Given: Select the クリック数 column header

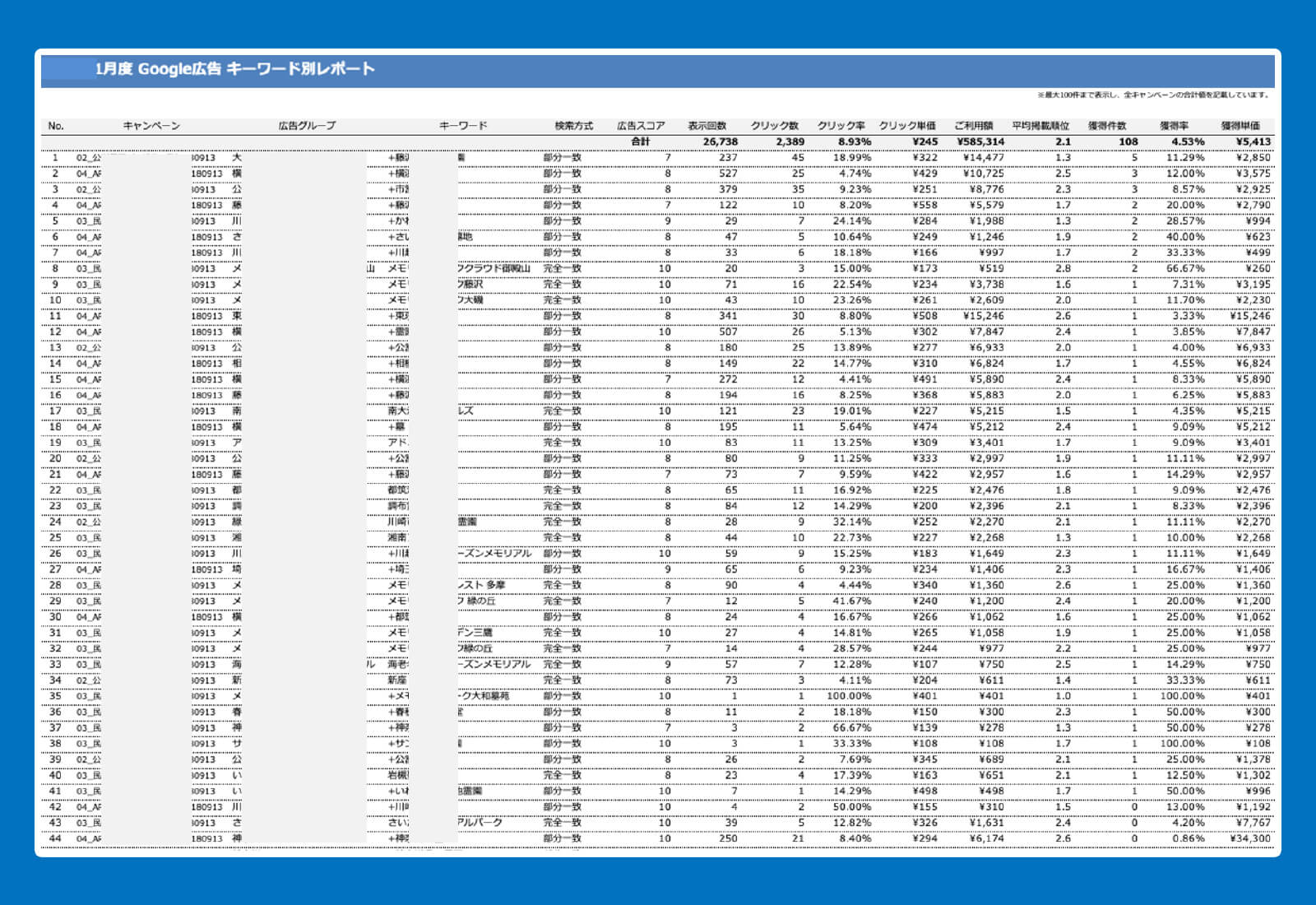Looking at the screenshot, I should pyautogui.click(x=774, y=126).
